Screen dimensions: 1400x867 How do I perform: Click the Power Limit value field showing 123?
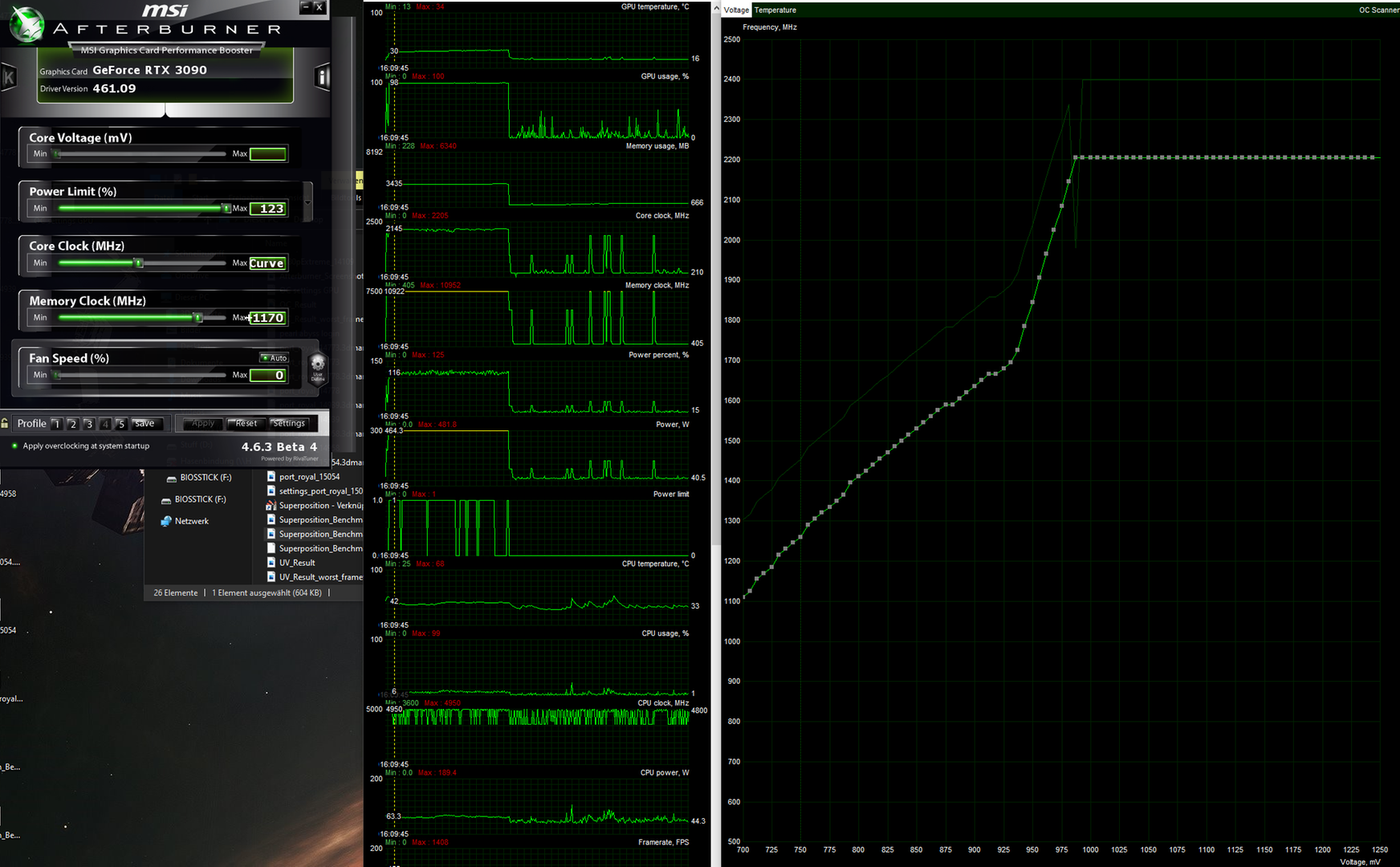pyautogui.click(x=268, y=209)
